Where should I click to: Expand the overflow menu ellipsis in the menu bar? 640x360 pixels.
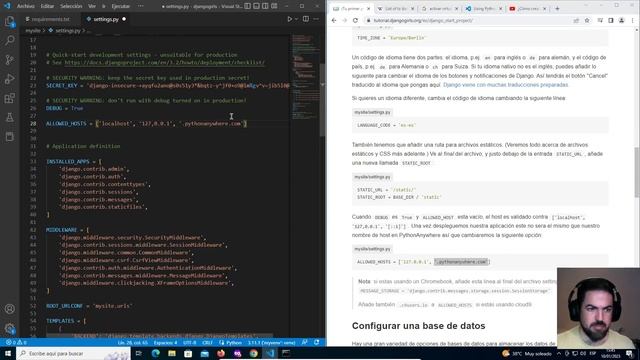click(x=141, y=6)
